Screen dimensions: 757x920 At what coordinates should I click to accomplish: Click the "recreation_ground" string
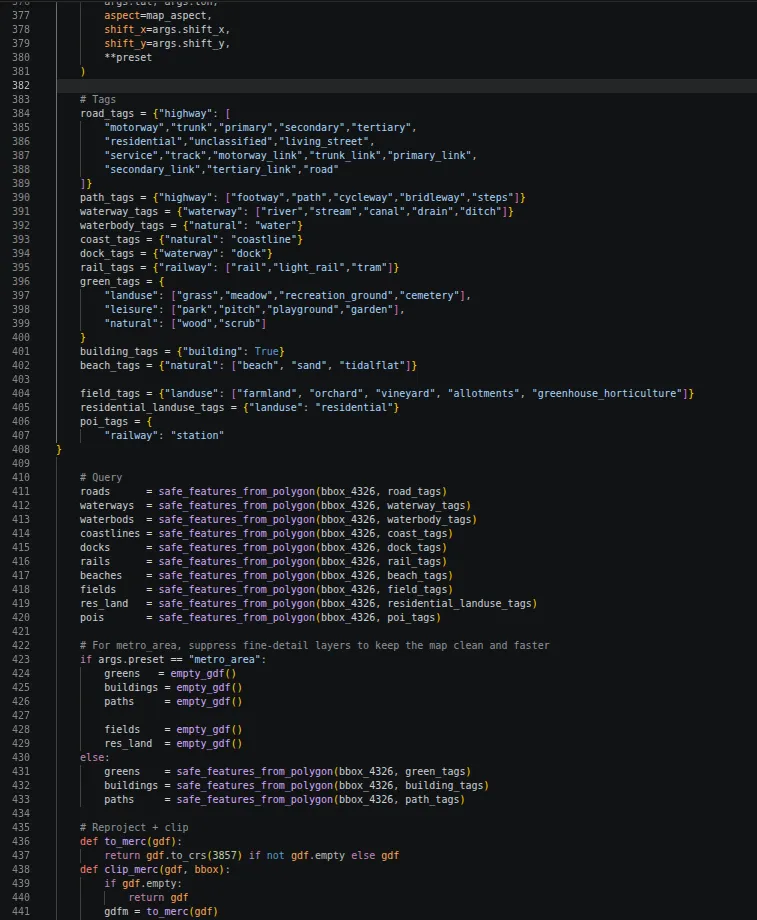click(x=336, y=296)
